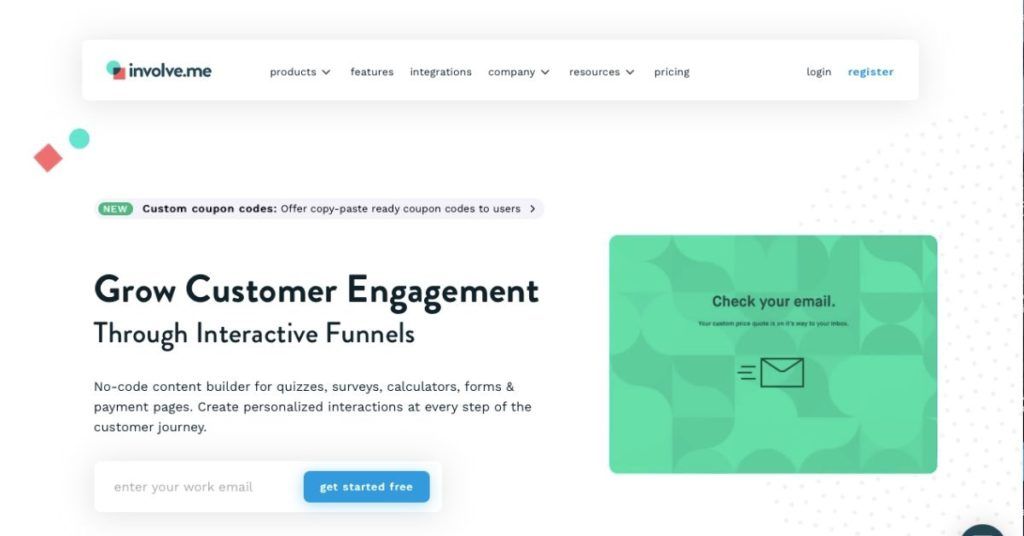Screen dimensions: 1024x536
Task: Expand the resources dropdown chevron
Action: pos(630,72)
